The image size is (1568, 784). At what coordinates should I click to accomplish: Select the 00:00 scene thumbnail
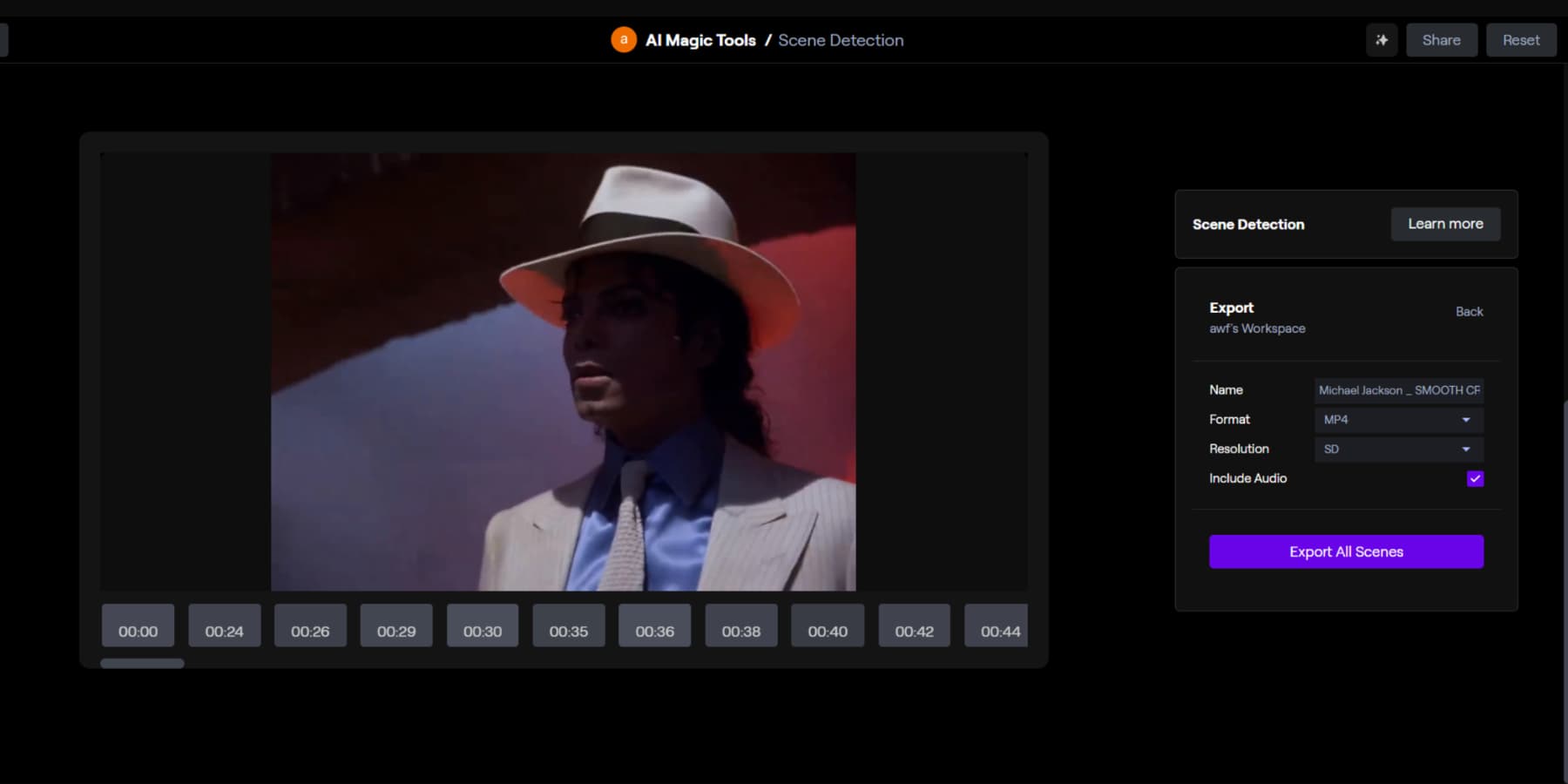138,625
